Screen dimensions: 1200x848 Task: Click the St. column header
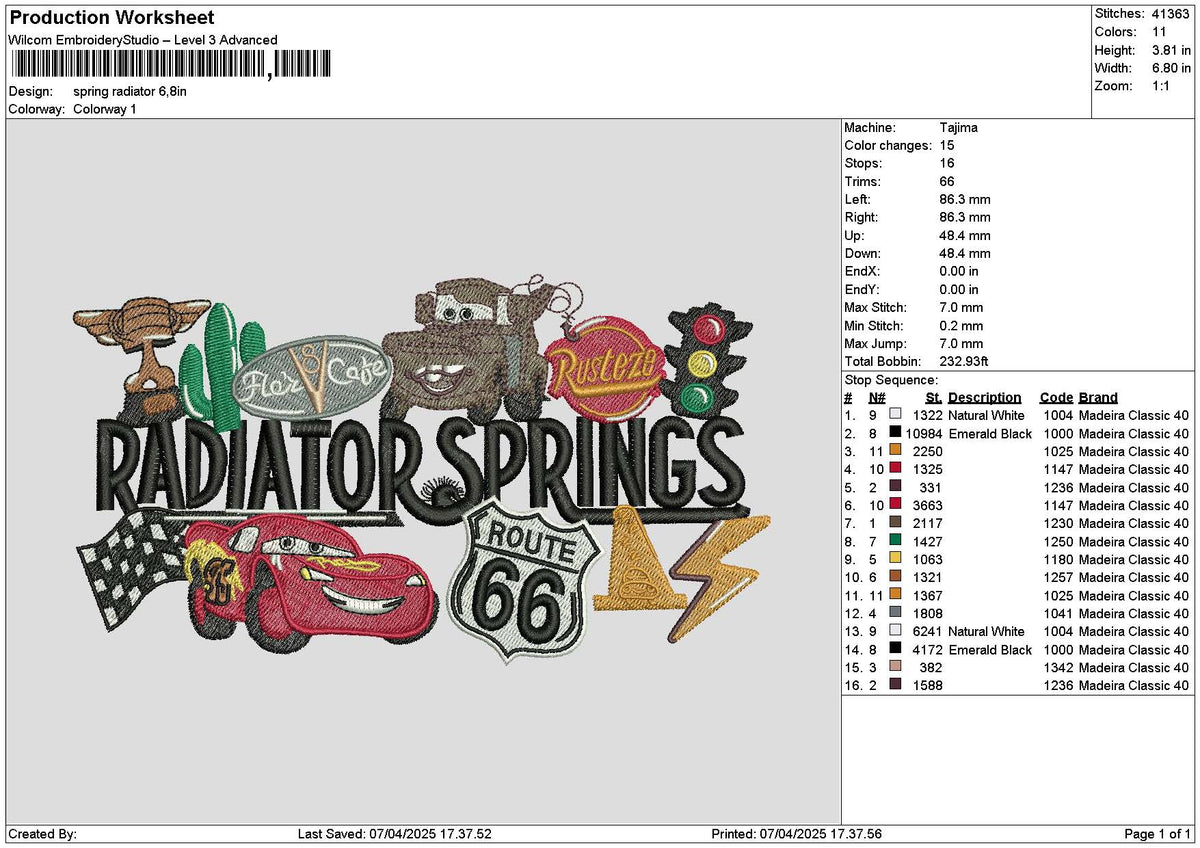pyautogui.click(x=934, y=397)
